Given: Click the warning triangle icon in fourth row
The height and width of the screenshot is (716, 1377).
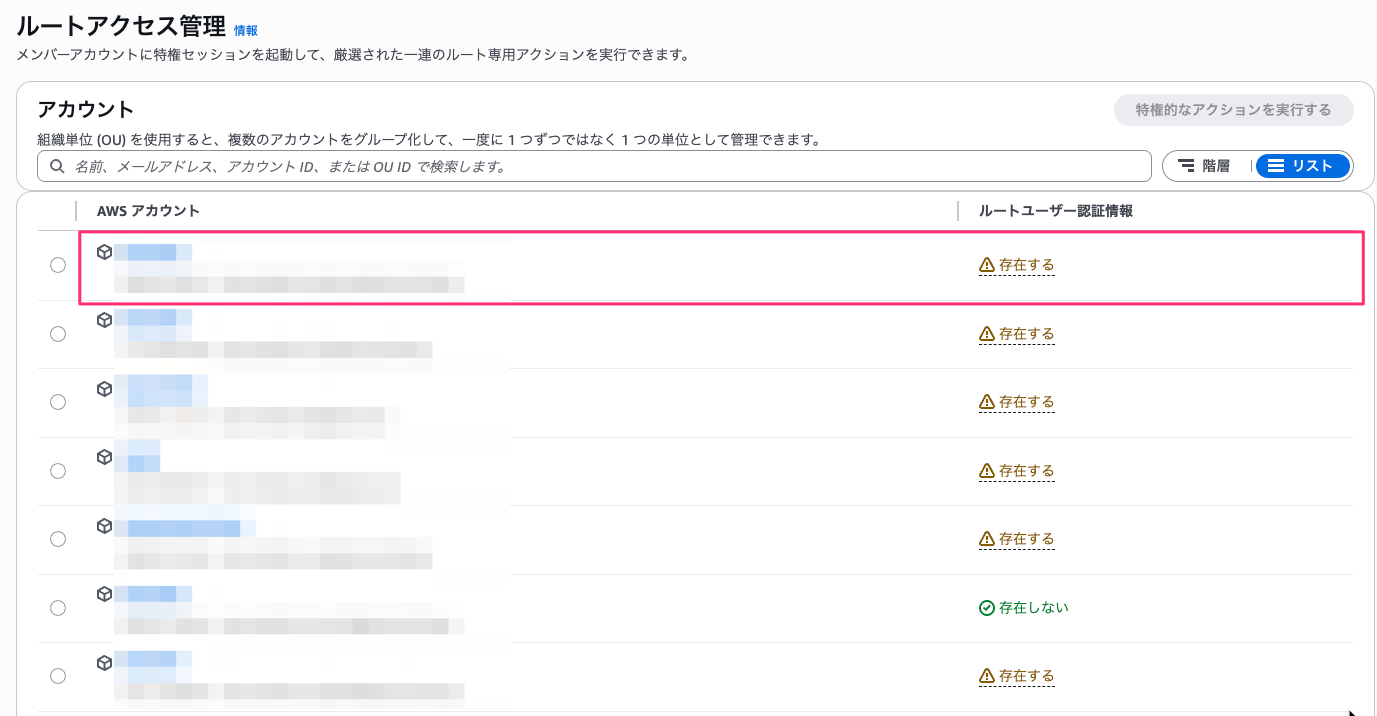Looking at the screenshot, I should pyautogui.click(x=987, y=471).
